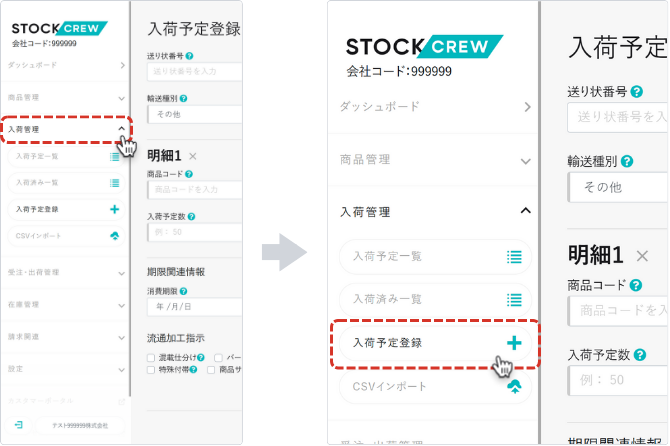Click the logout icon at bottom-left sidebar

19,425
